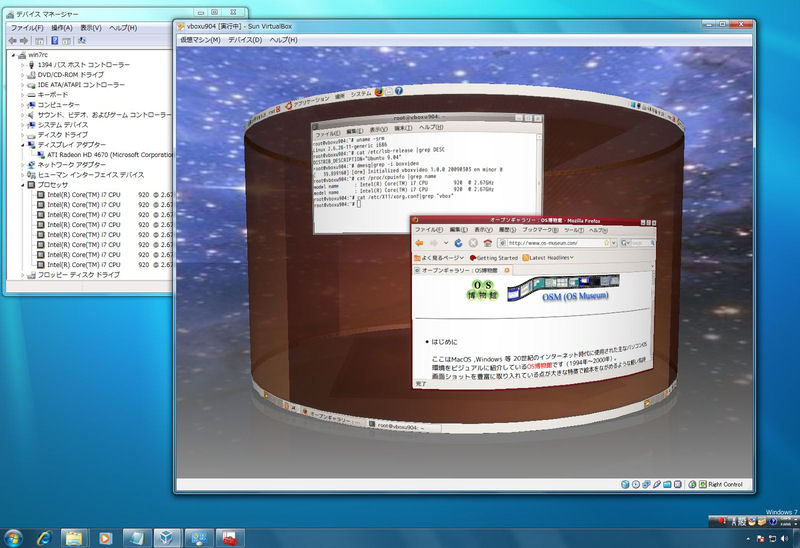This screenshot has width=800, height=548.
Task: Click USB devices icon in VirtualBox status bar
Action: (x=657, y=484)
